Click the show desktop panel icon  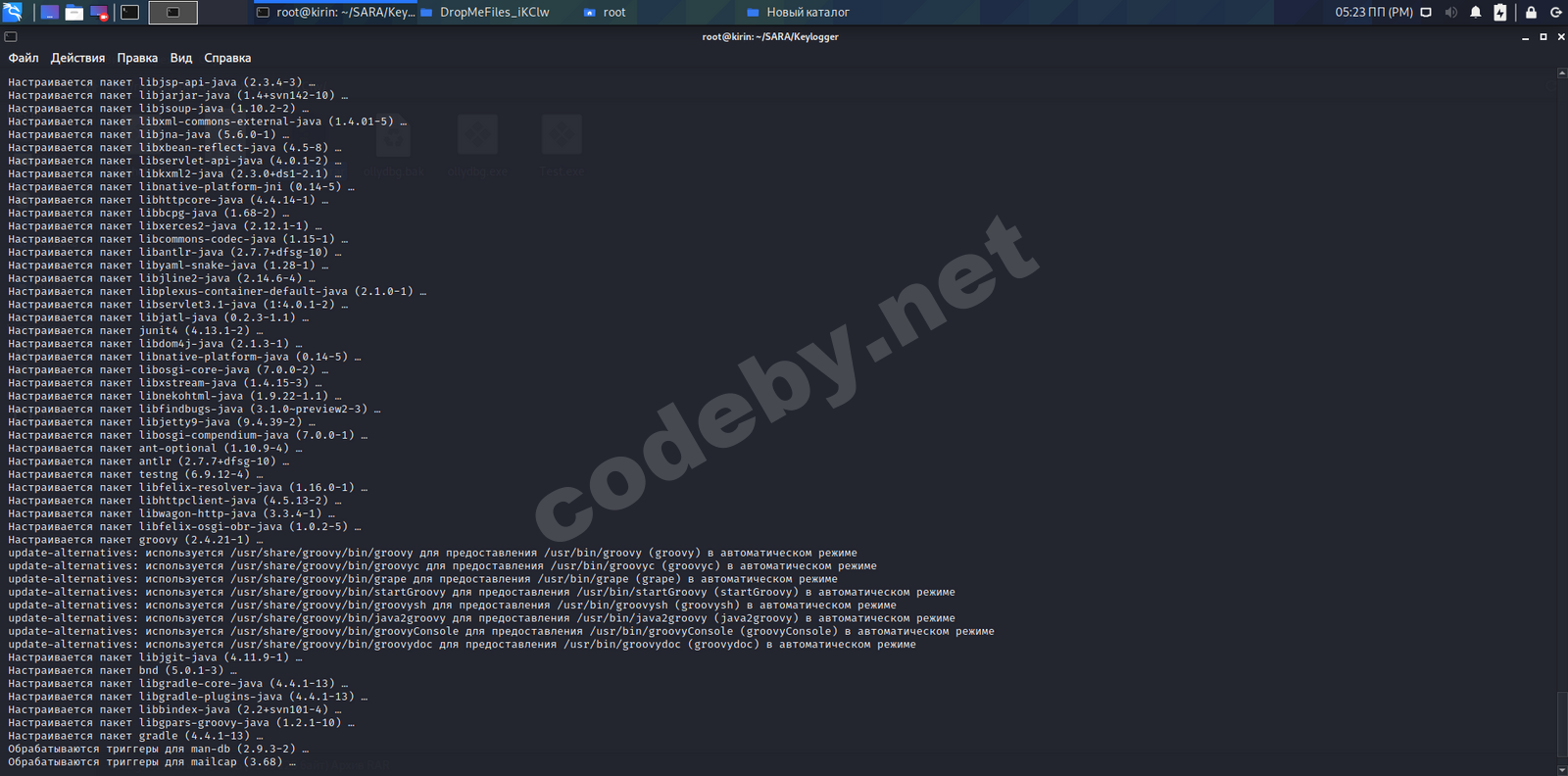tap(49, 13)
